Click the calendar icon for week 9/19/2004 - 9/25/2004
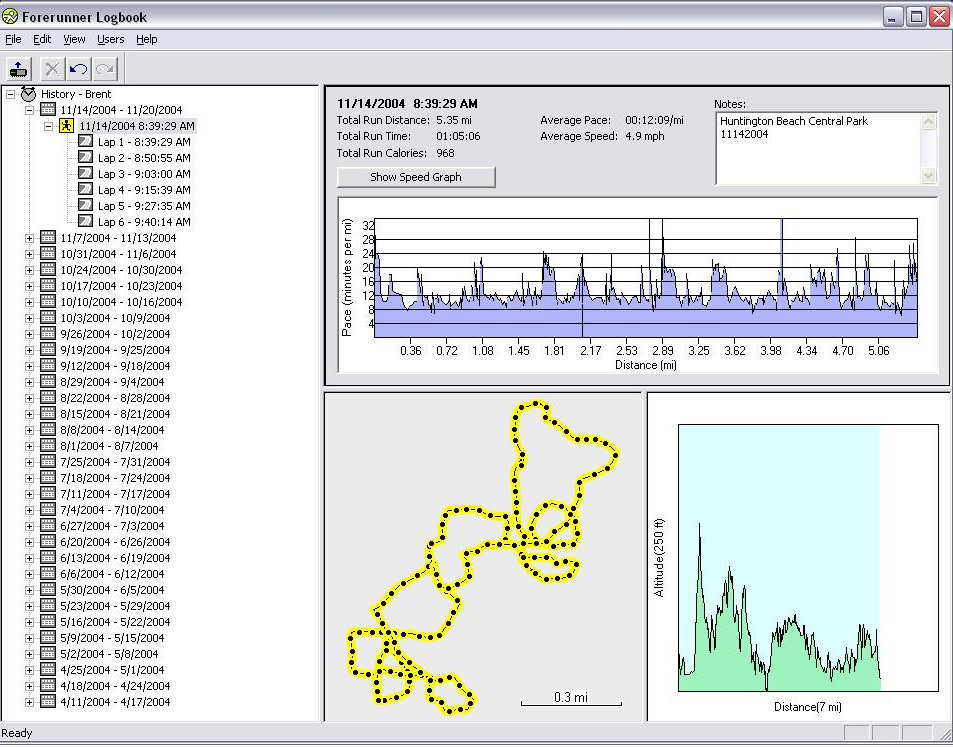The image size is (953, 747). coord(47,349)
